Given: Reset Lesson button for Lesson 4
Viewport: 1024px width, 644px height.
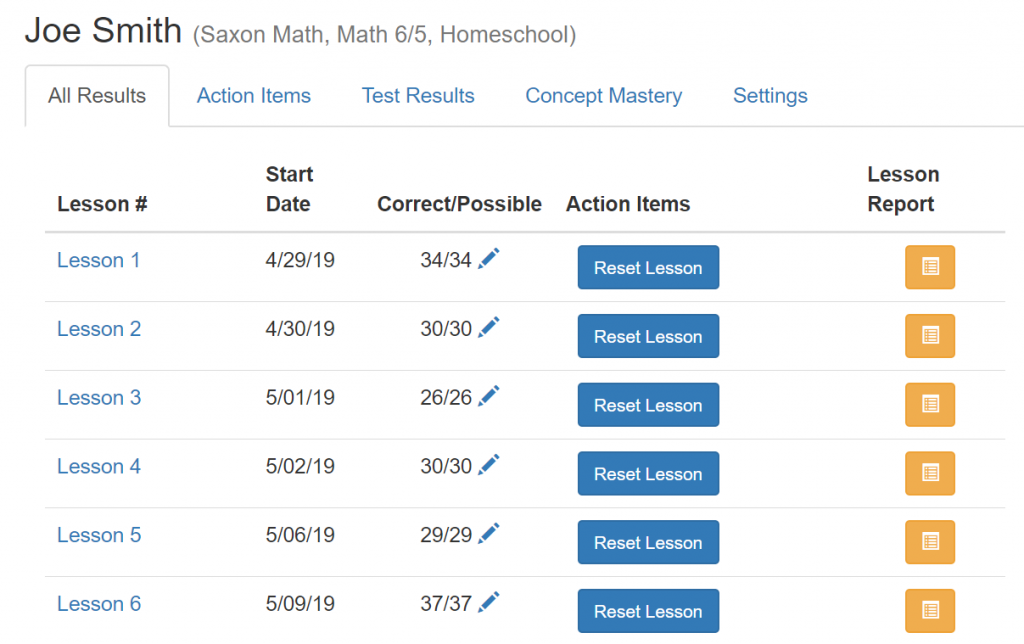Looking at the screenshot, I should tap(648, 474).
